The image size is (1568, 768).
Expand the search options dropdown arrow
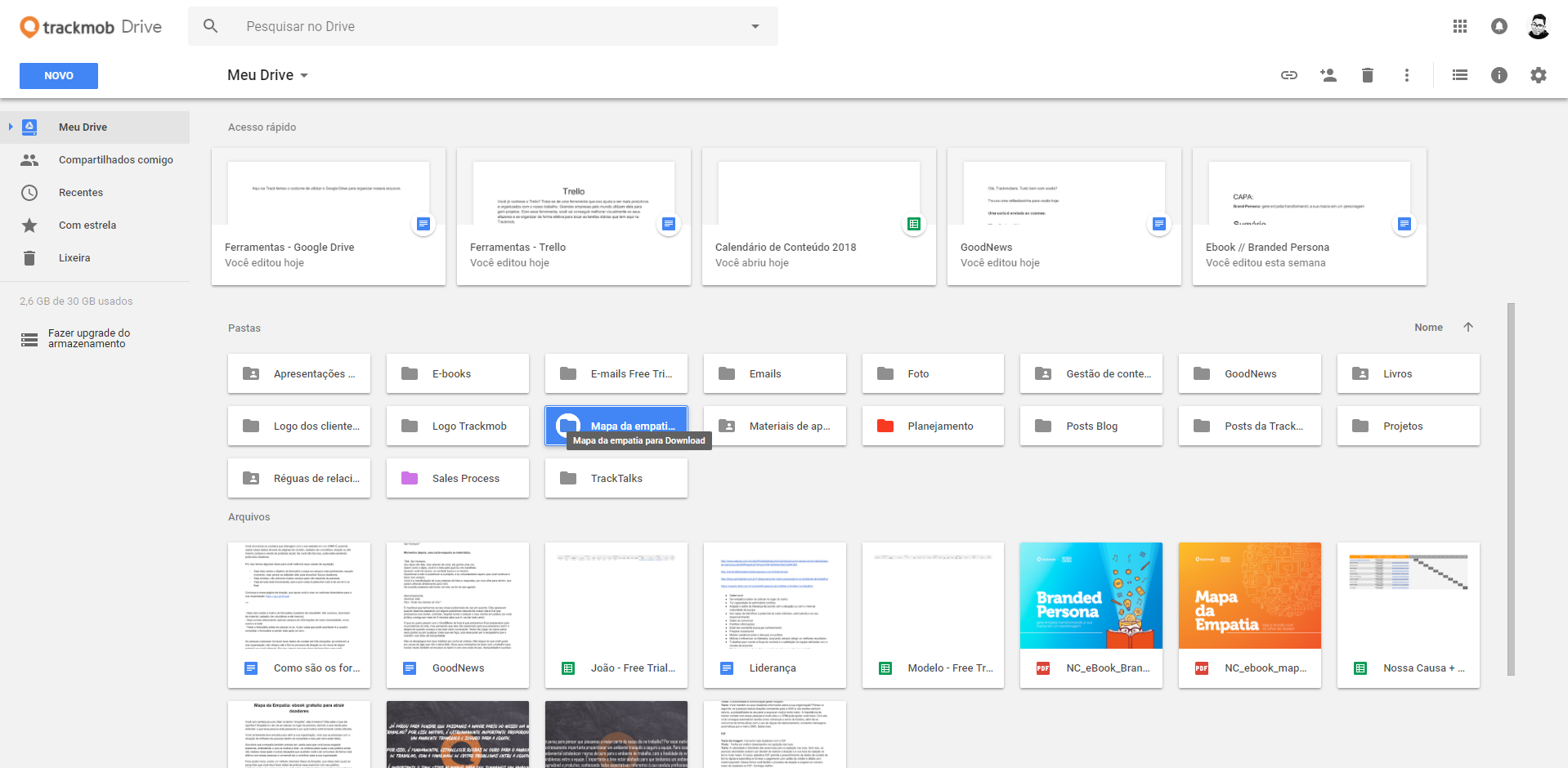point(755,26)
